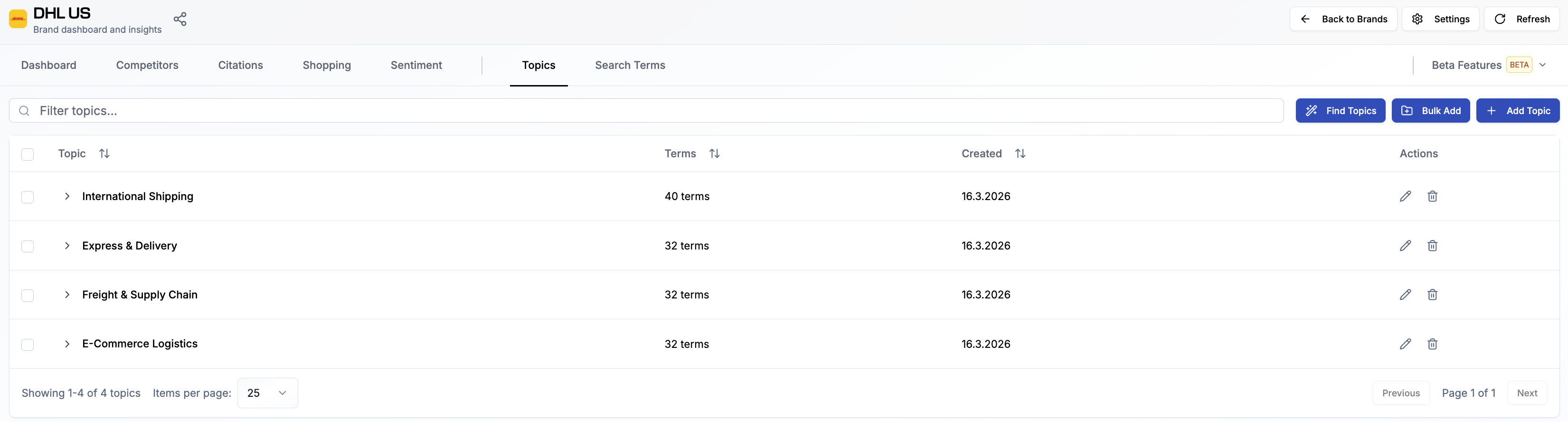Sort by Terms using the sort arrows
The width and height of the screenshot is (1568, 422).
(x=715, y=153)
